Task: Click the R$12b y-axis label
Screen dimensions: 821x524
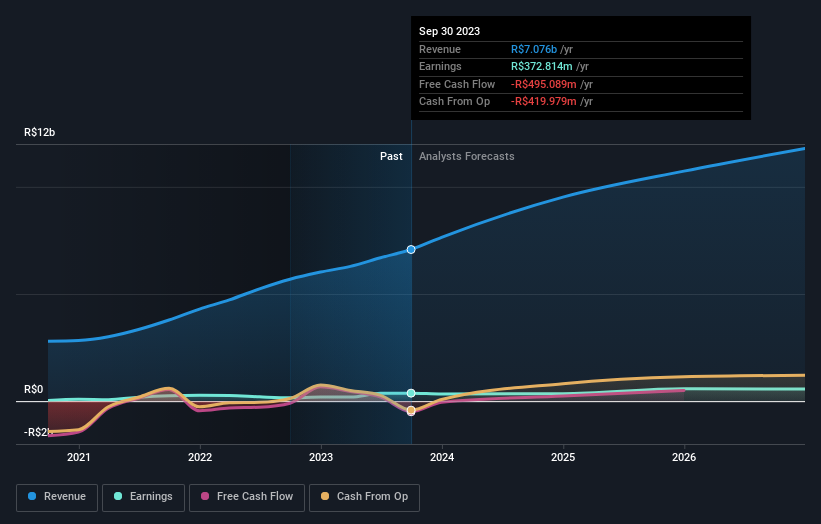Action: pyautogui.click(x=39, y=132)
